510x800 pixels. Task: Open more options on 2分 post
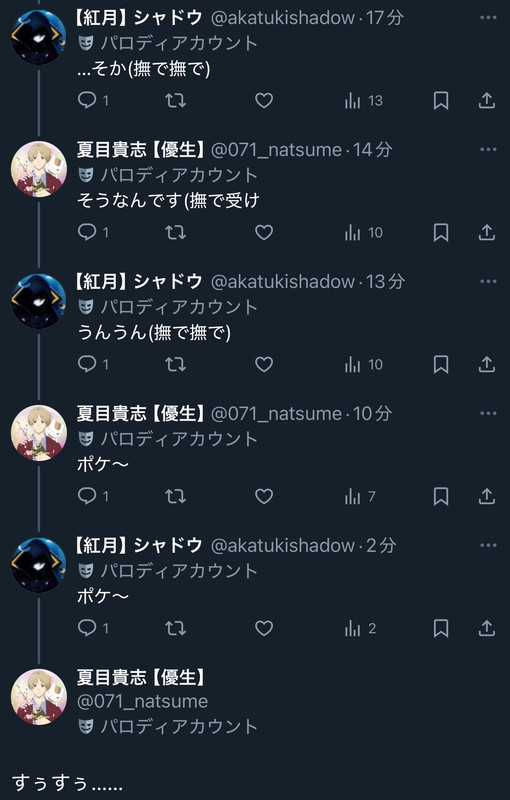pos(488,545)
